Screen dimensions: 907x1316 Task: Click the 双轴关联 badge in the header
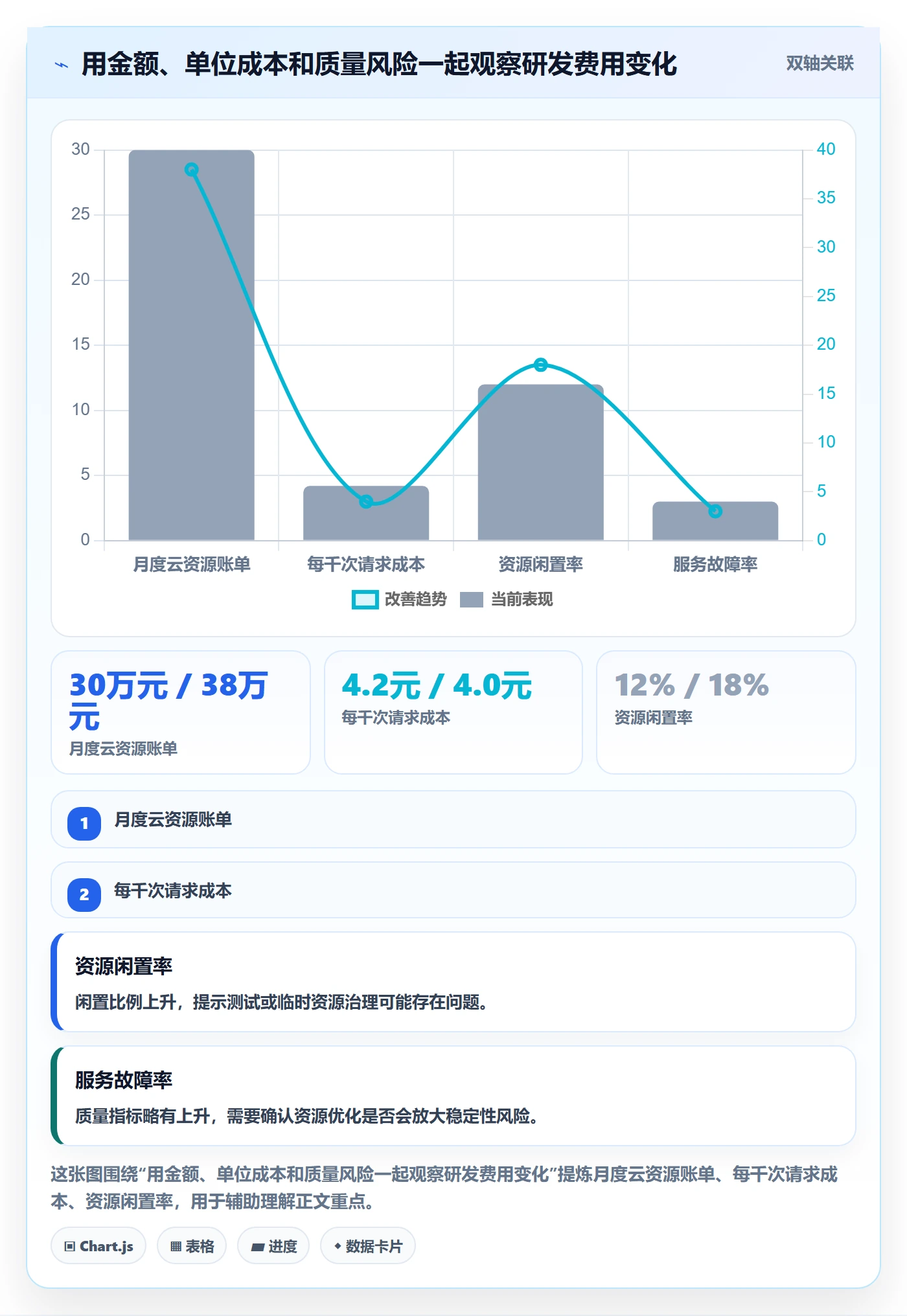[x=820, y=63]
